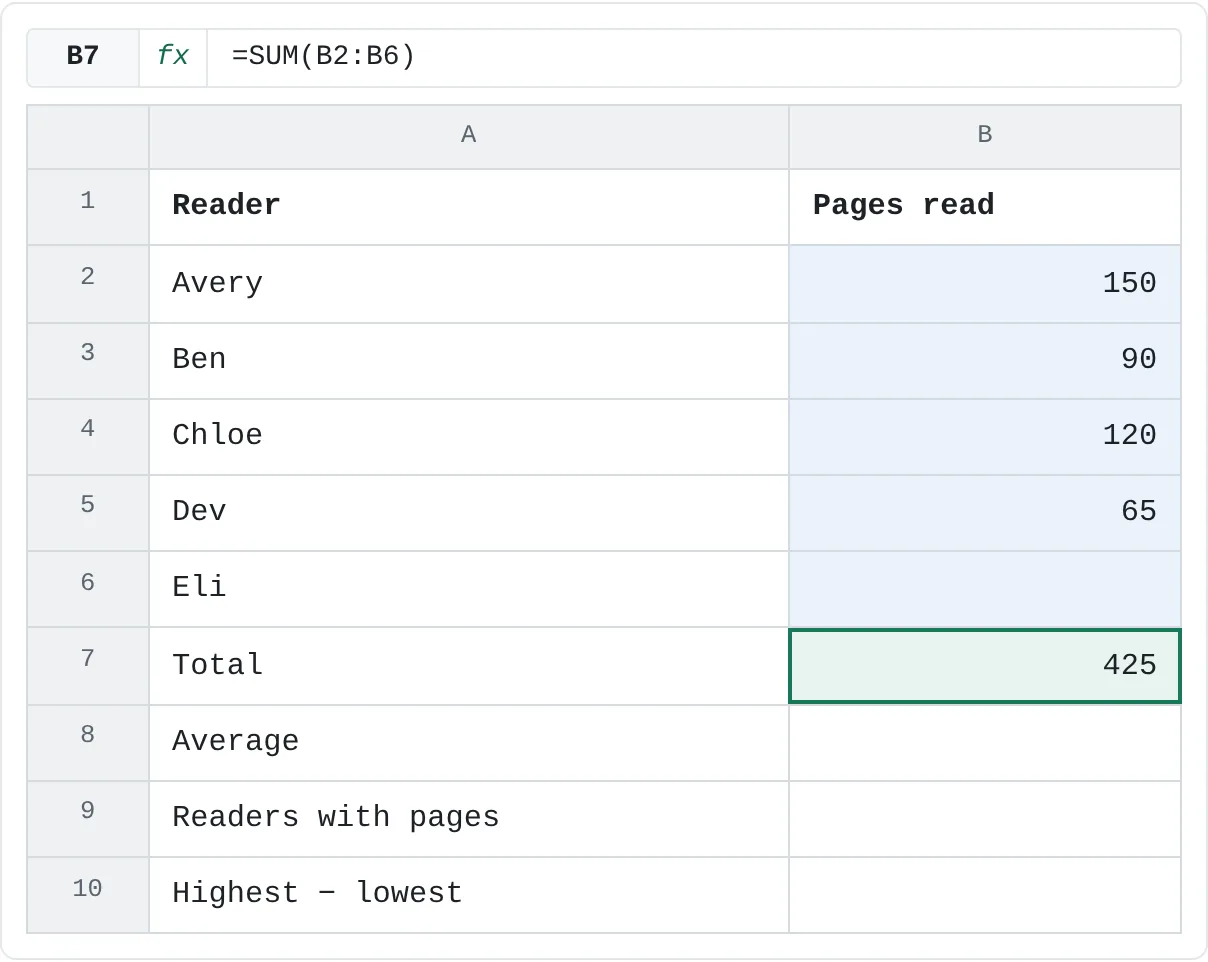
Task: Select row 10 header
Action: coord(88,894)
